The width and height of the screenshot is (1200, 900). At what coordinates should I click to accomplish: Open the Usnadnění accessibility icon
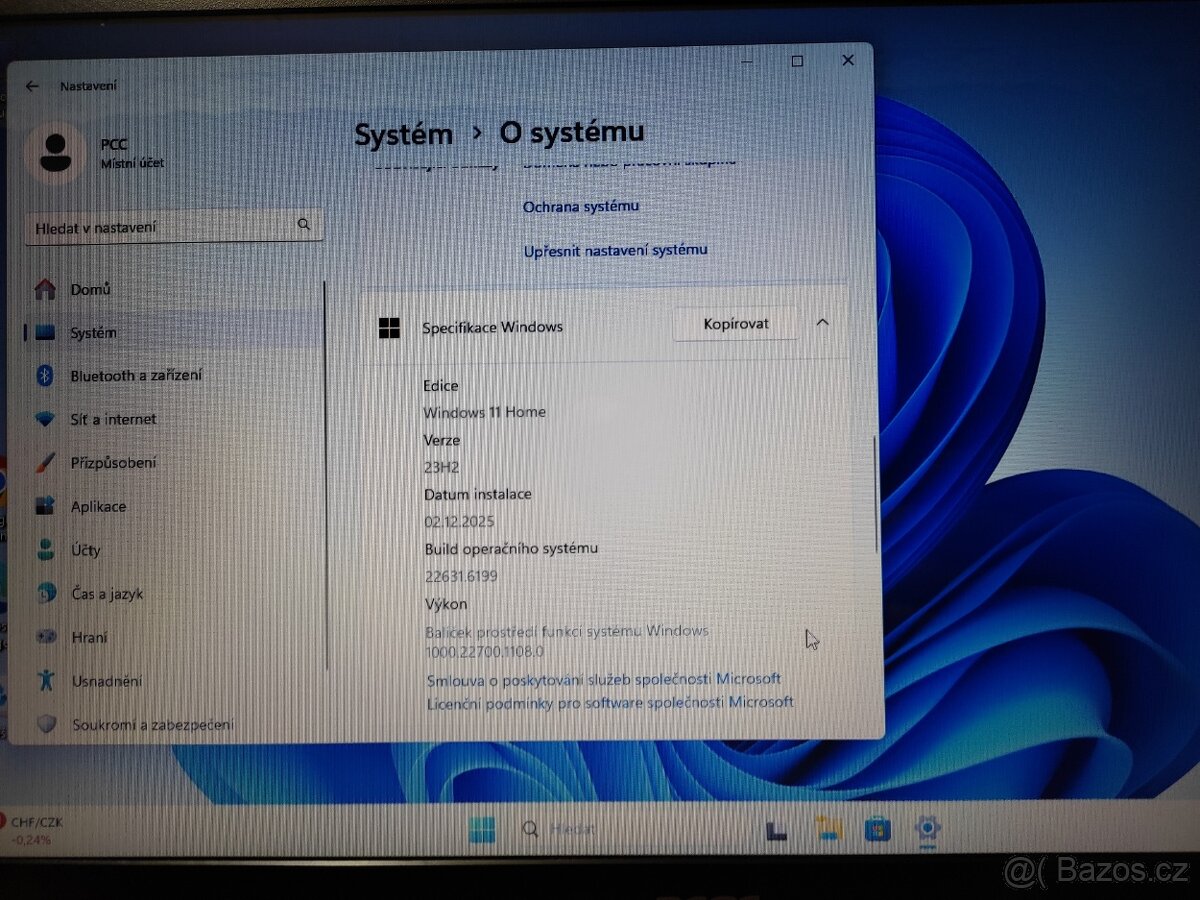point(45,680)
